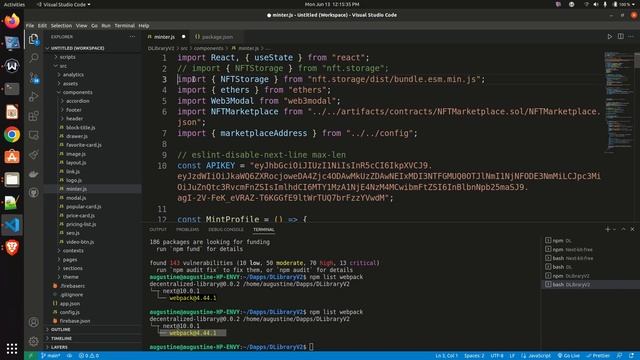Viewport: 640px width, 360px height.
Task: Open the Accounts menu in activity bar
Action: [34, 322]
